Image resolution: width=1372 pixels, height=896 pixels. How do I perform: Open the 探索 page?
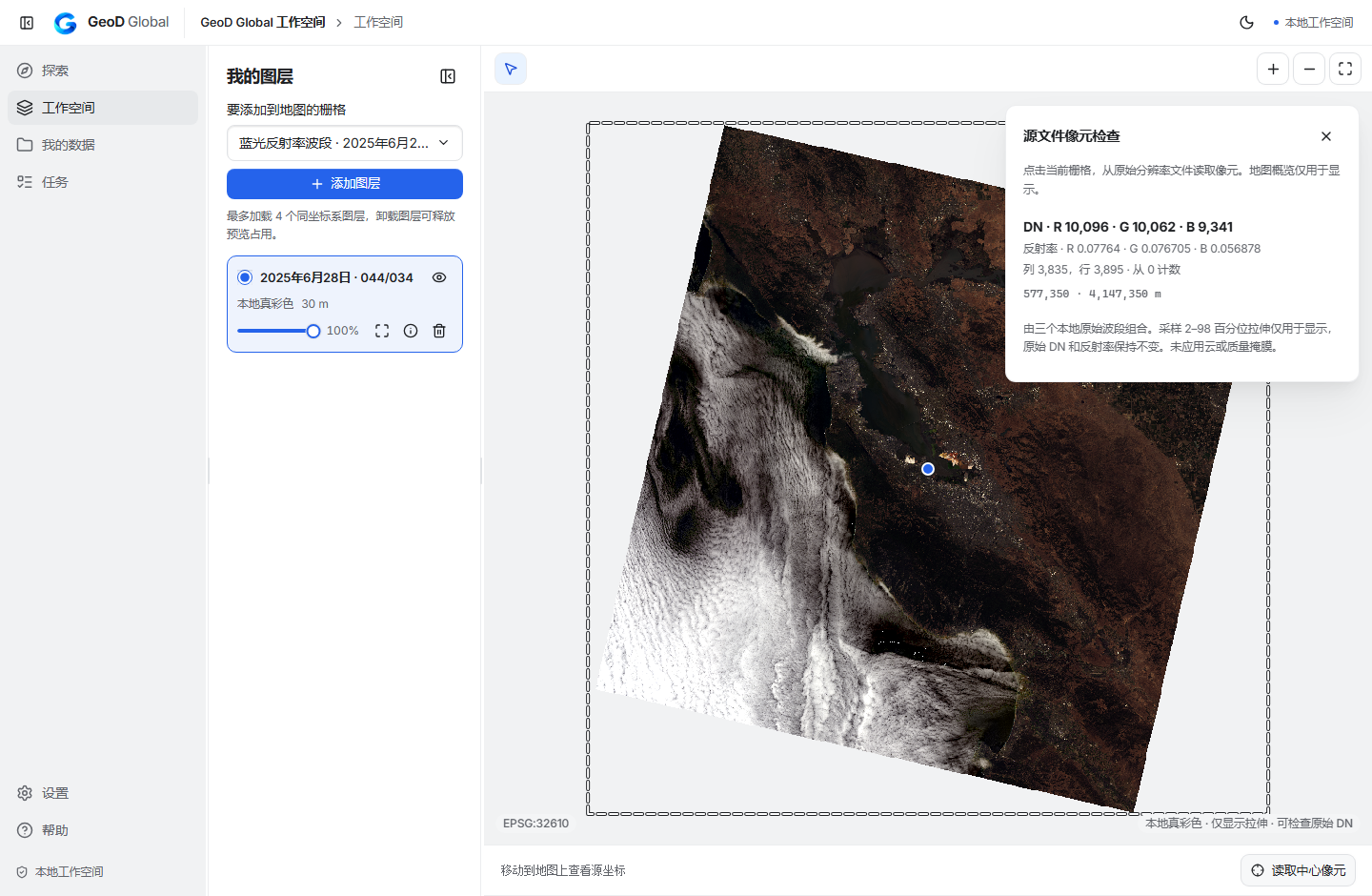coord(103,71)
